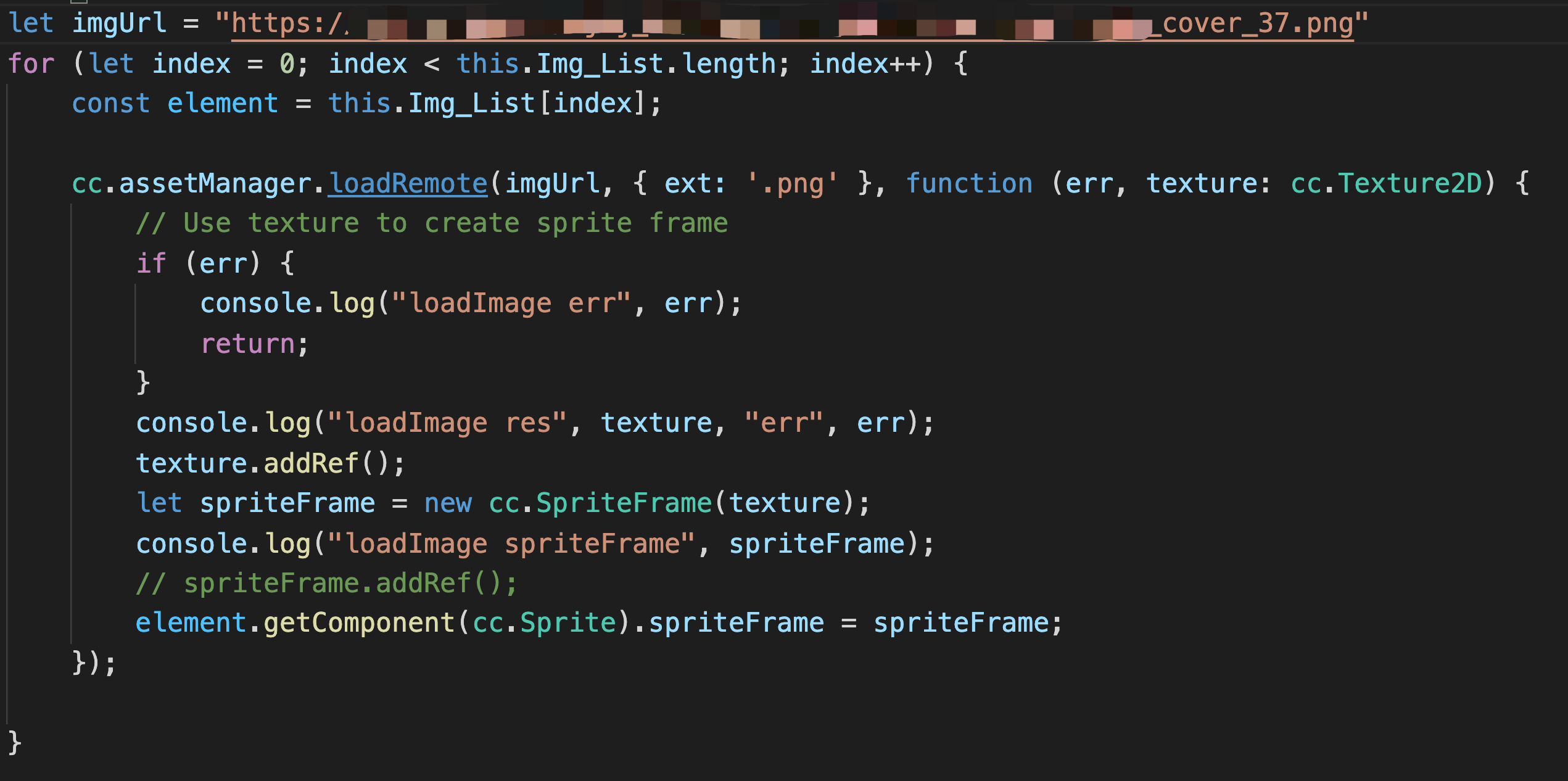
Task: Click this.Img_List.length in the loop condition
Action: click(x=616, y=64)
